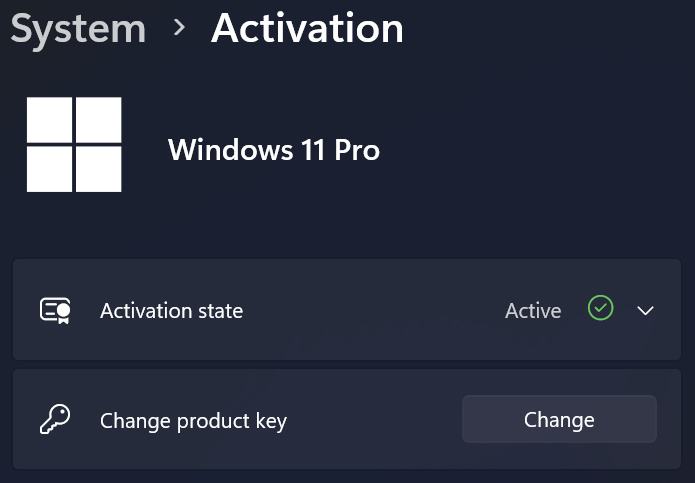
Task: Click the green Active checkmark icon
Action: point(600,309)
